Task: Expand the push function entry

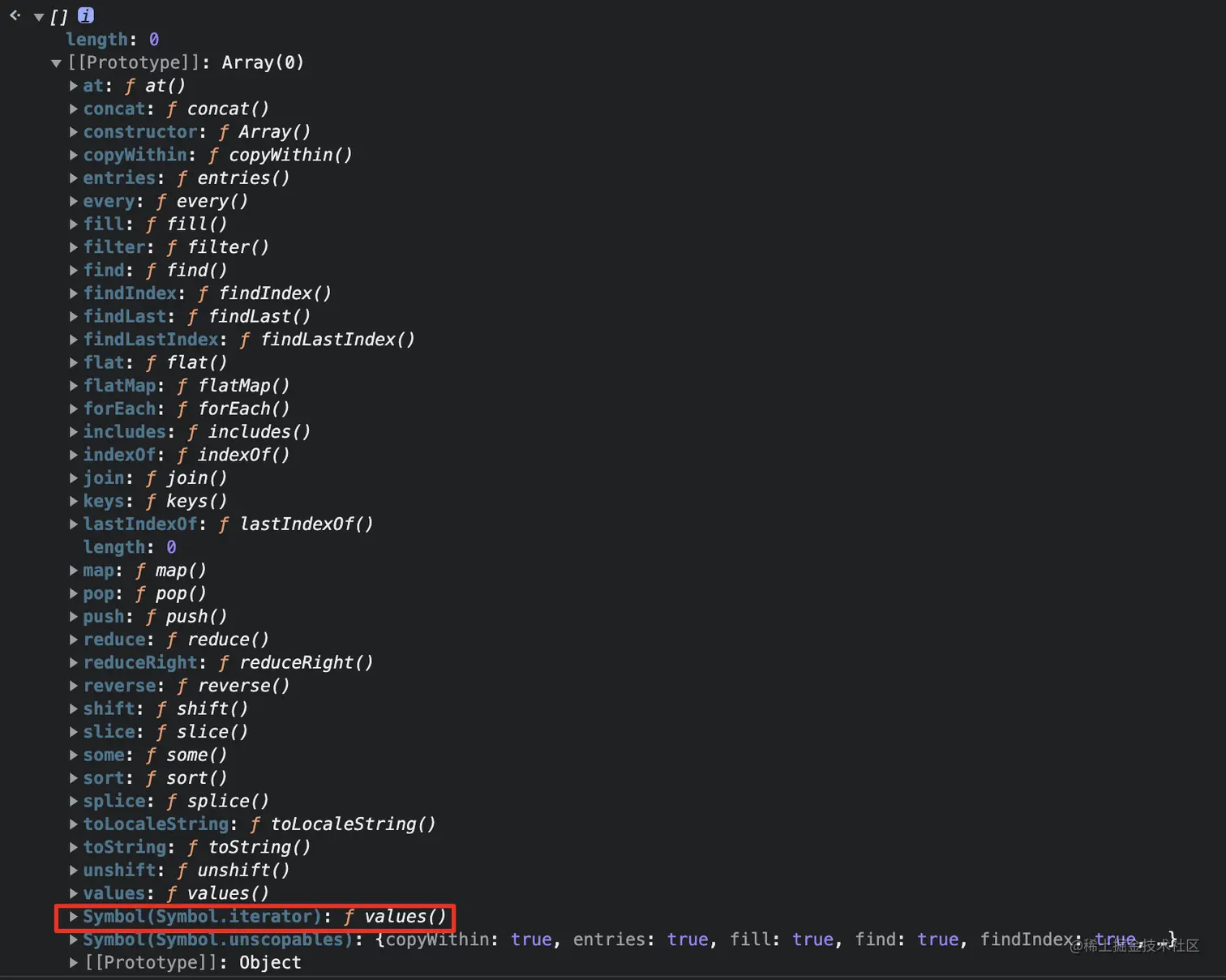Action: click(x=74, y=617)
